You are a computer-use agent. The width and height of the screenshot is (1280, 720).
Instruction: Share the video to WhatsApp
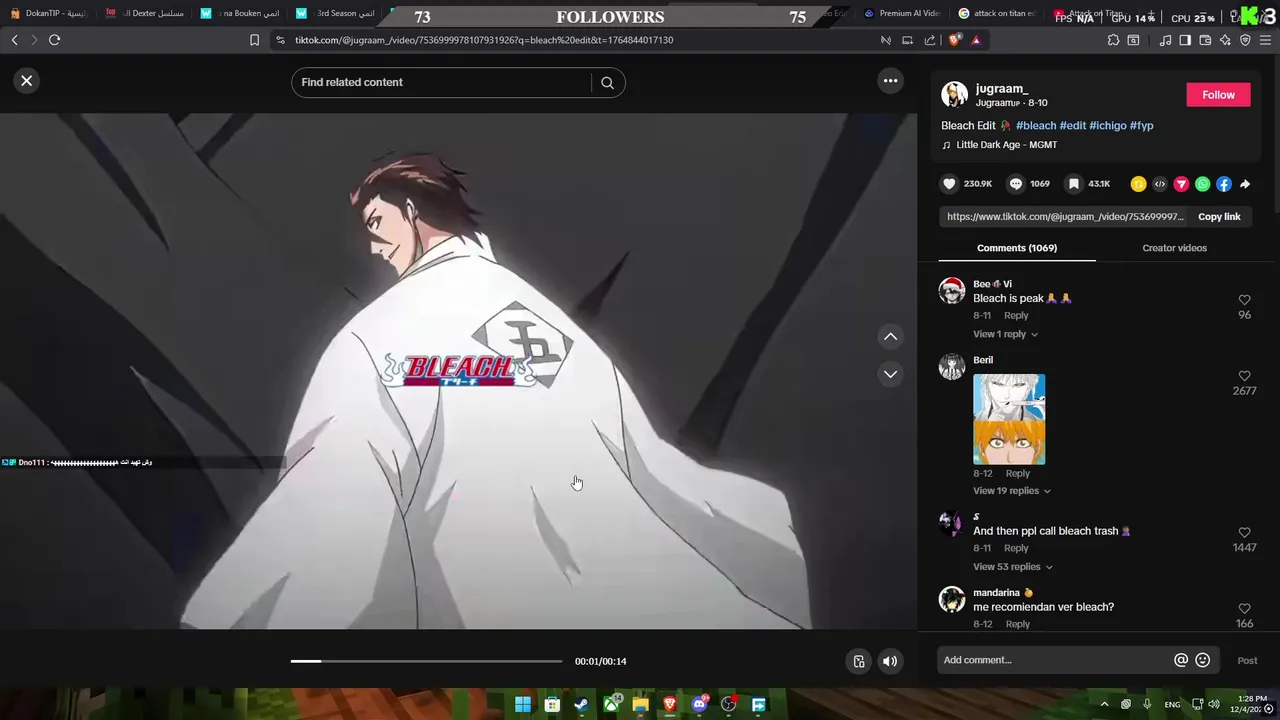click(x=1202, y=184)
